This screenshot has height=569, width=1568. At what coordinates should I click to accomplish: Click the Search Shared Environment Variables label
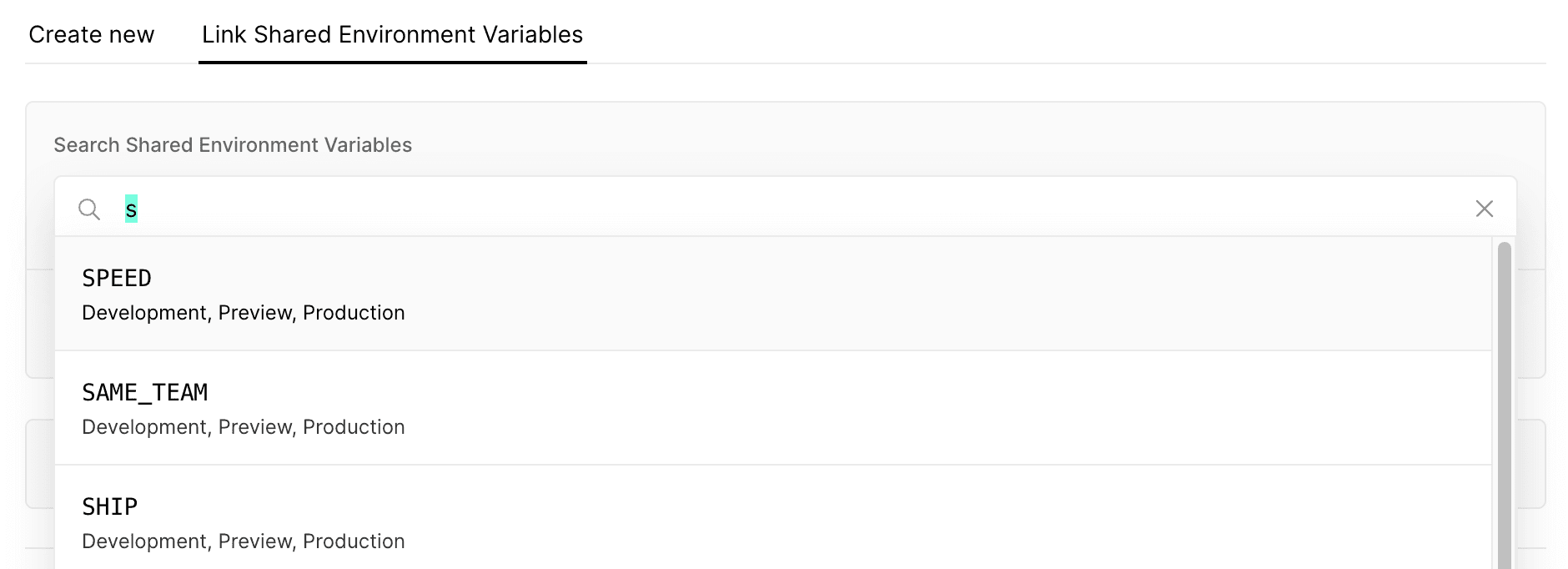(x=233, y=145)
